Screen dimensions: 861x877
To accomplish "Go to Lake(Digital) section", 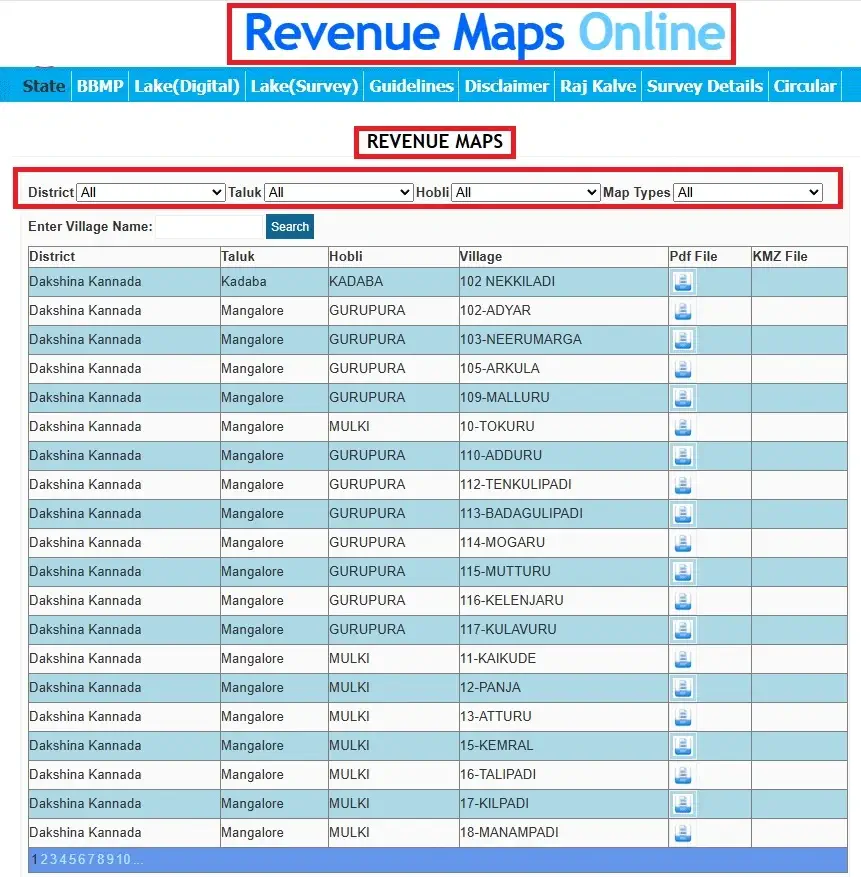I will click(187, 86).
